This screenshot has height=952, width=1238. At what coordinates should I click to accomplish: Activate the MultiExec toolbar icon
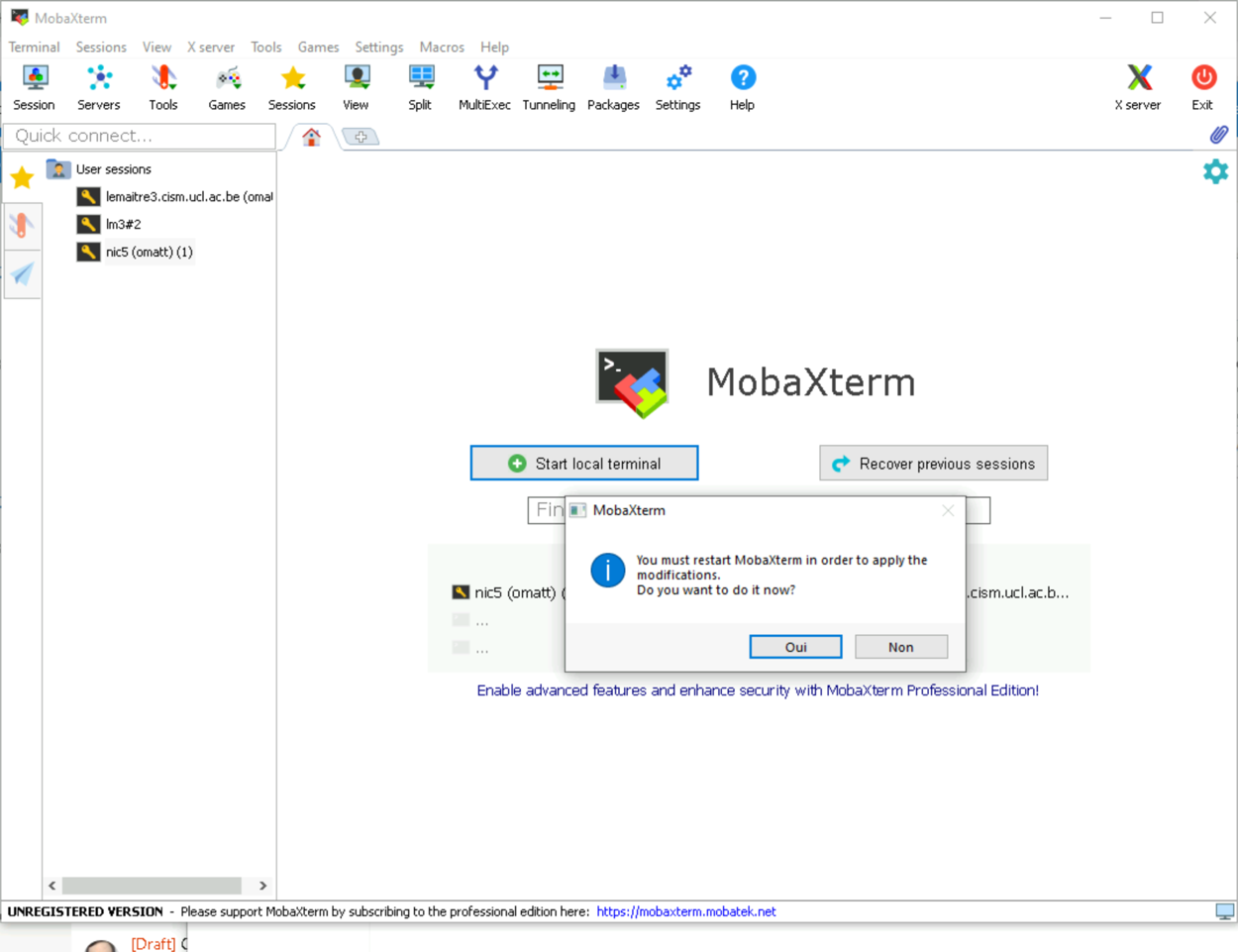(484, 87)
